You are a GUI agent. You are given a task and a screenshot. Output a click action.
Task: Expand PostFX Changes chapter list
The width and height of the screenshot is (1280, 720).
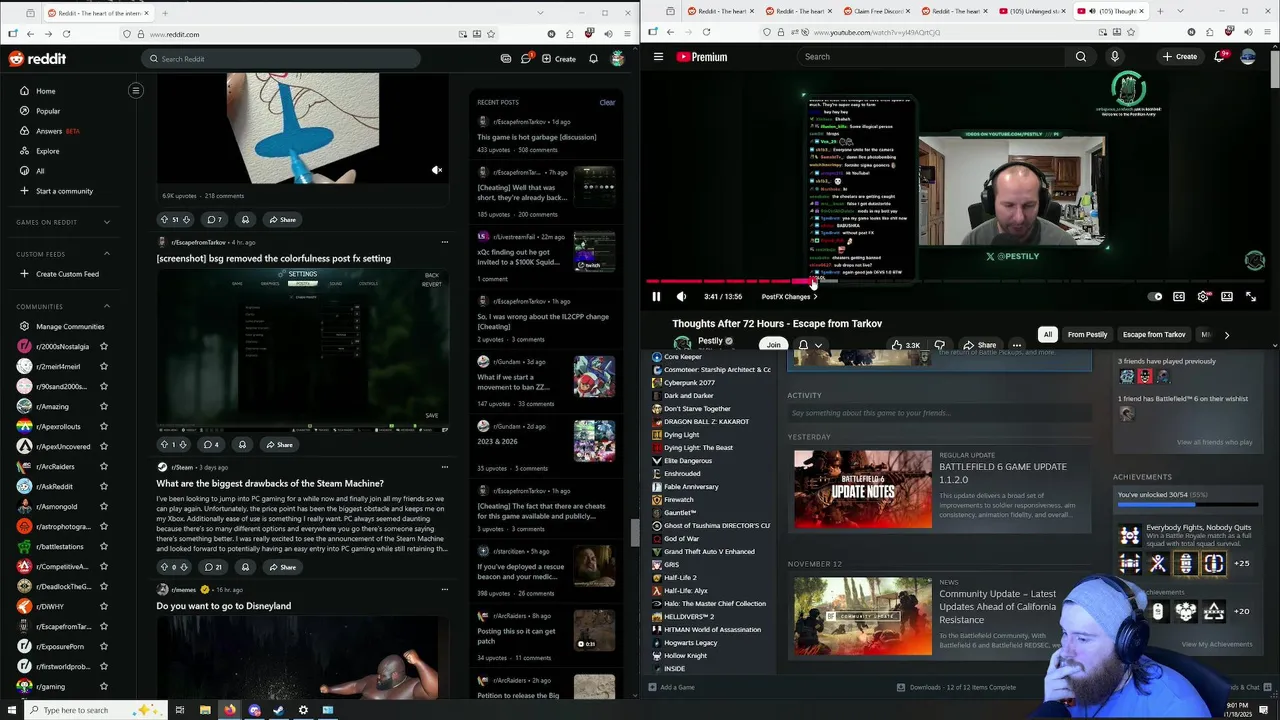click(790, 297)
